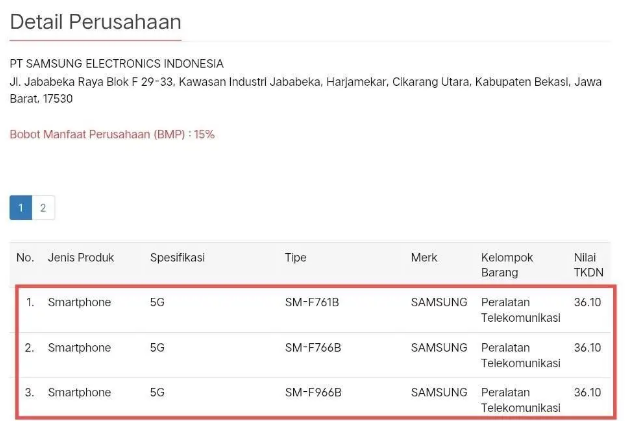Click SAMSUNG brand in SM-F966B row
The image size is (629, 442).
pyautogui.click(x=439, y=393)
